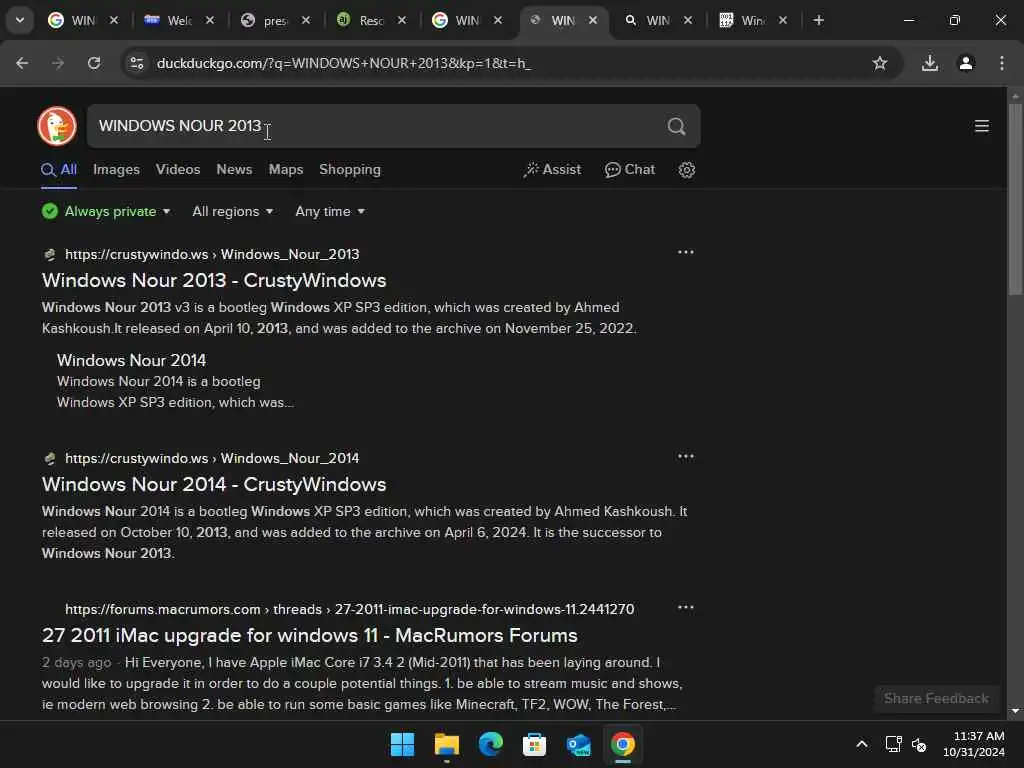Close the 'Resc' tab

coord(402,20)
